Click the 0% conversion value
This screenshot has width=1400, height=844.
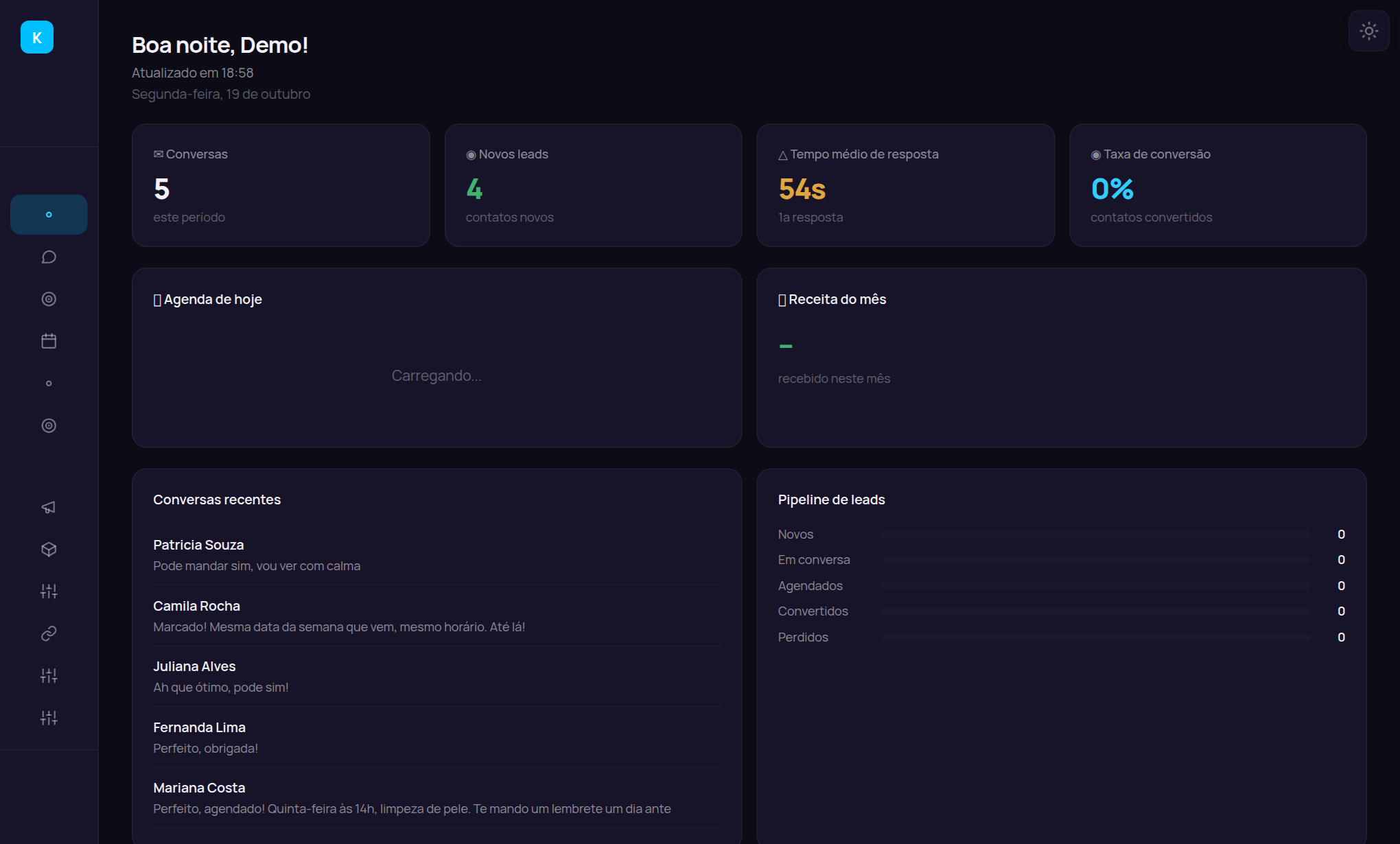click(x=1112, y=189)
